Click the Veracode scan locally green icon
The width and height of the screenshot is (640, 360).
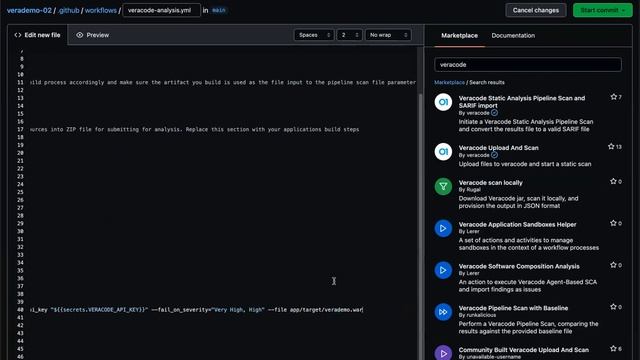coord(443,187)
